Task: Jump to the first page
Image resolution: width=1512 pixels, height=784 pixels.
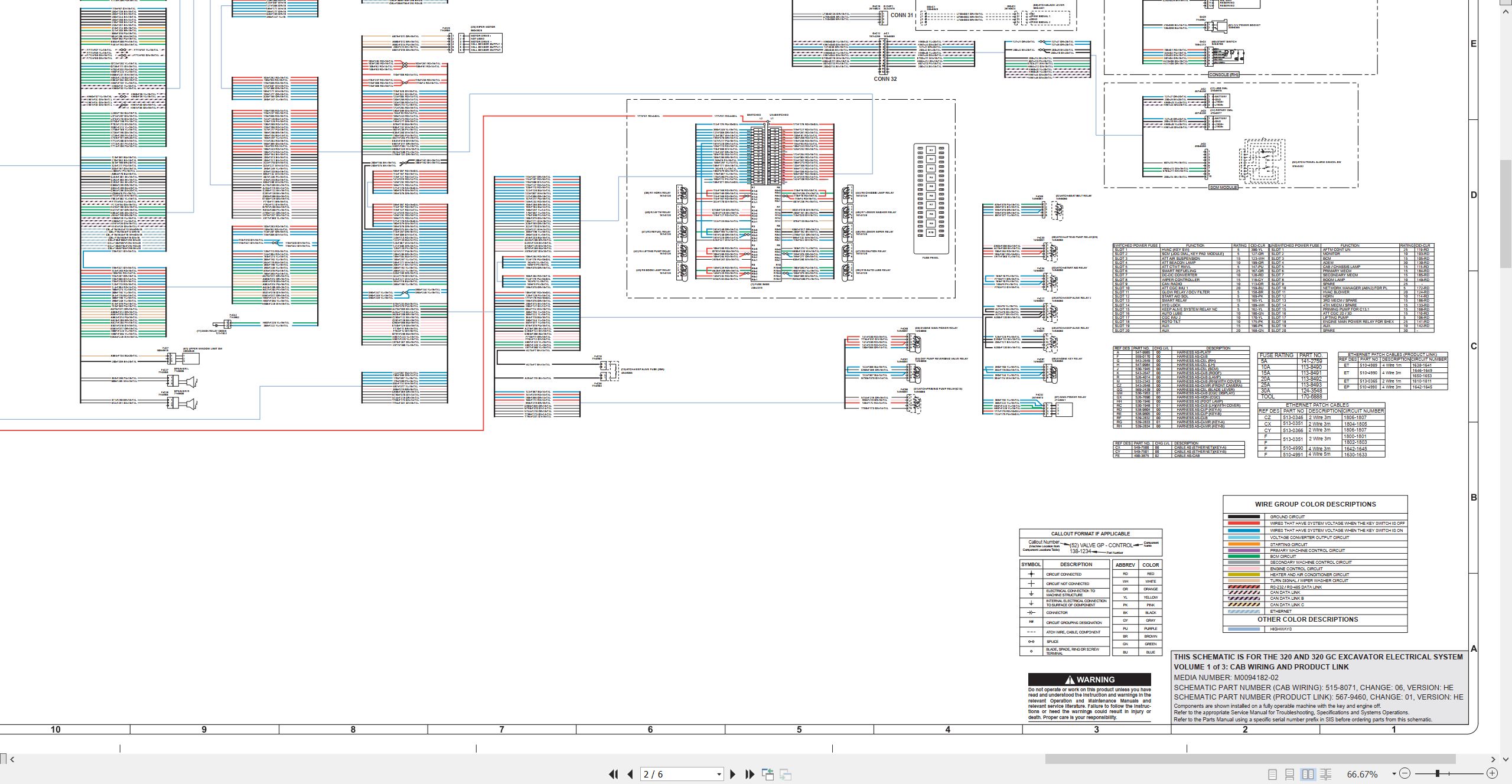Action: [x=614, y=774]
